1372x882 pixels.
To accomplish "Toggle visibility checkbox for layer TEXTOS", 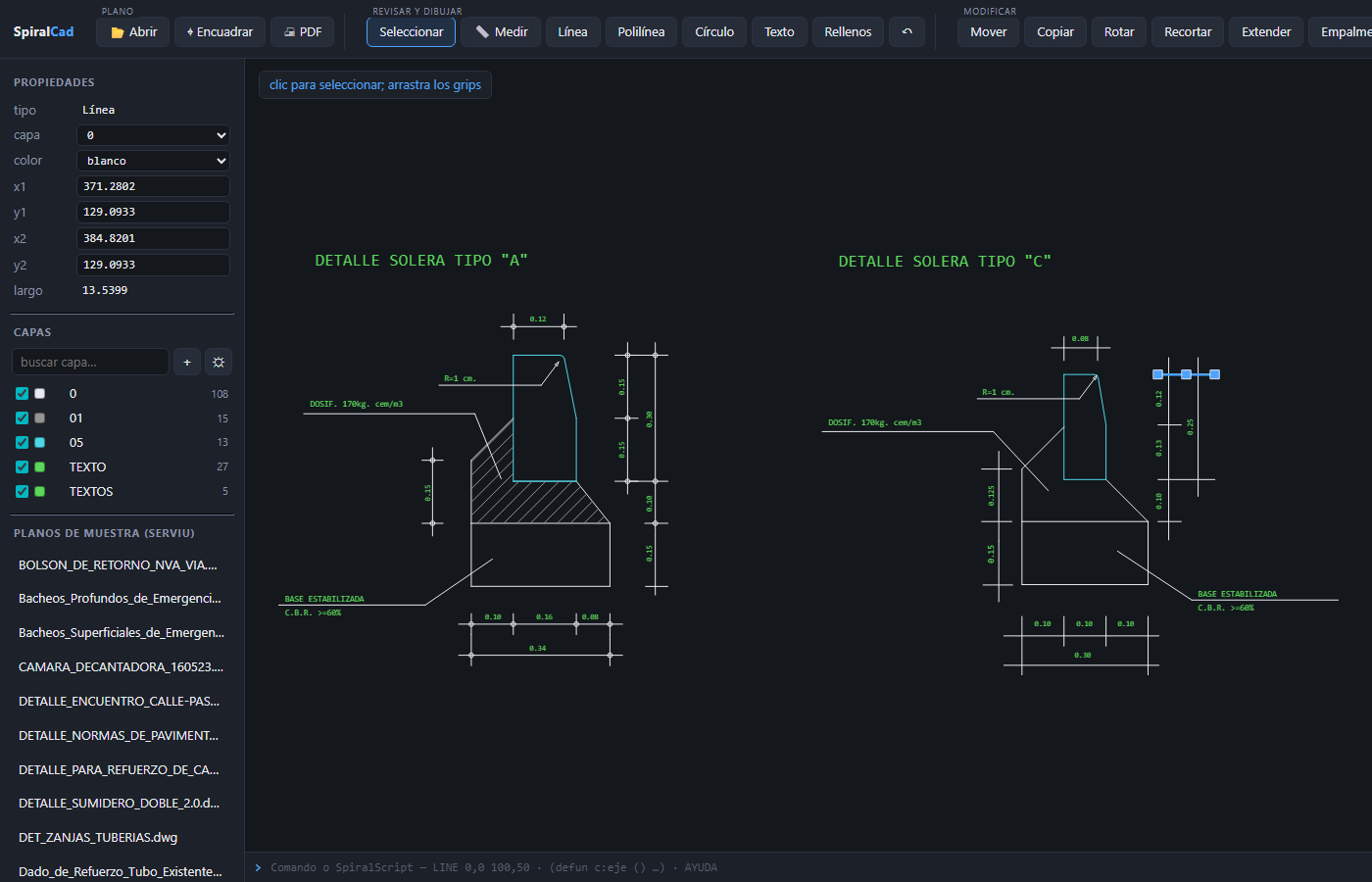I will pos(22,492).
